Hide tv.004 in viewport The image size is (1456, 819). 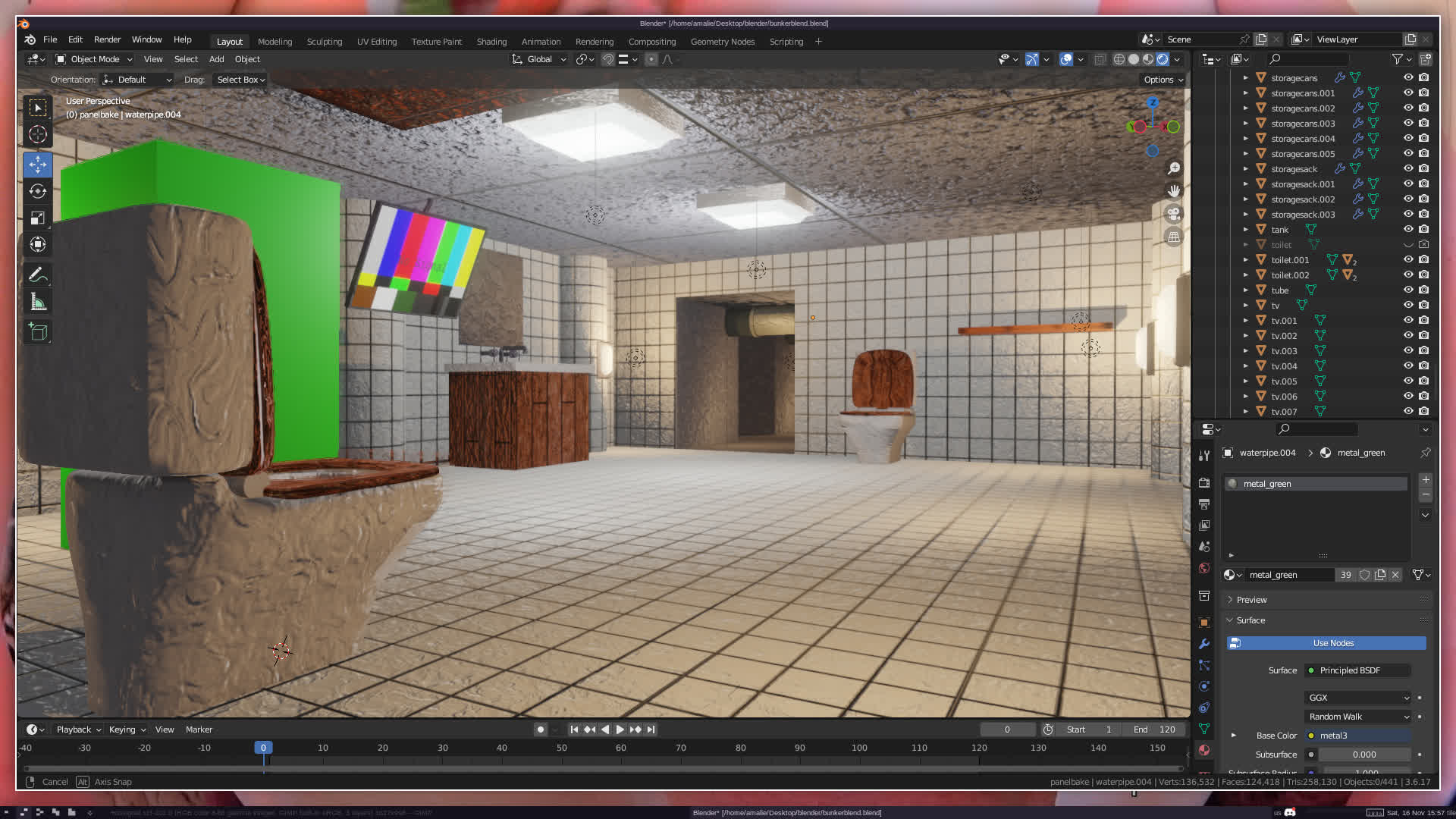click(1408, 366)
